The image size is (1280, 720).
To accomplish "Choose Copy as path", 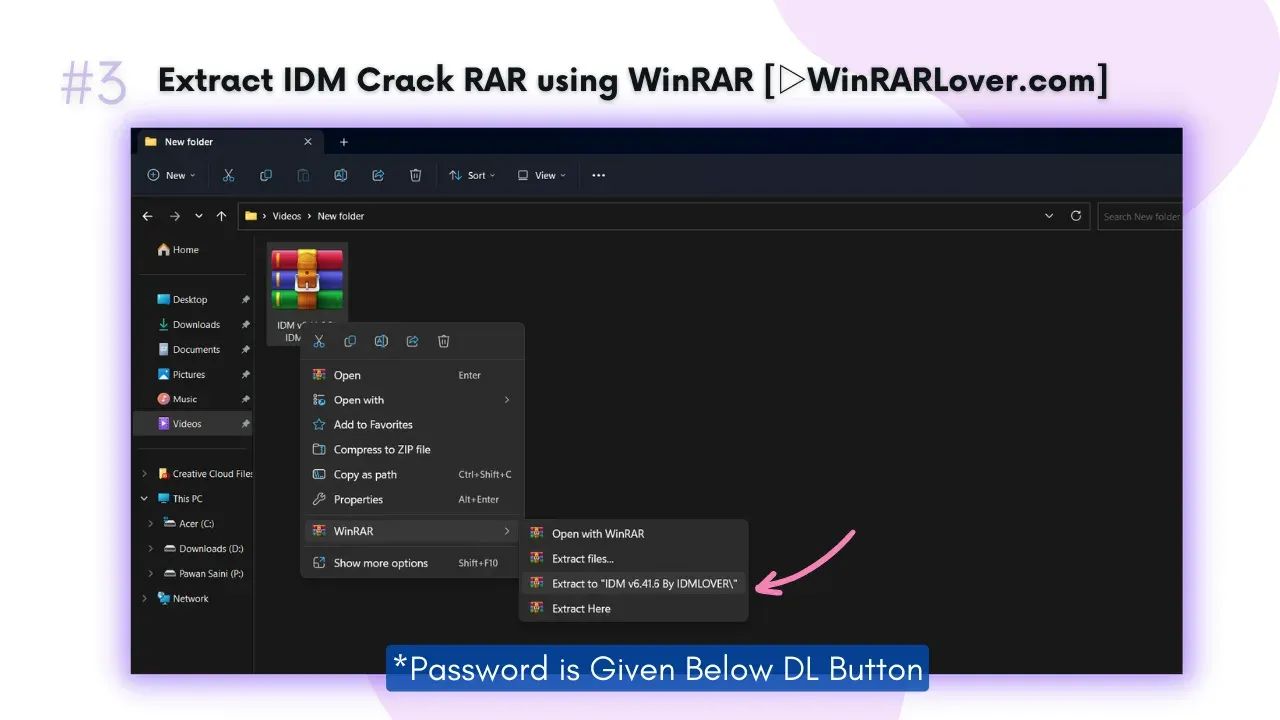I will click(x=412, y=475).
